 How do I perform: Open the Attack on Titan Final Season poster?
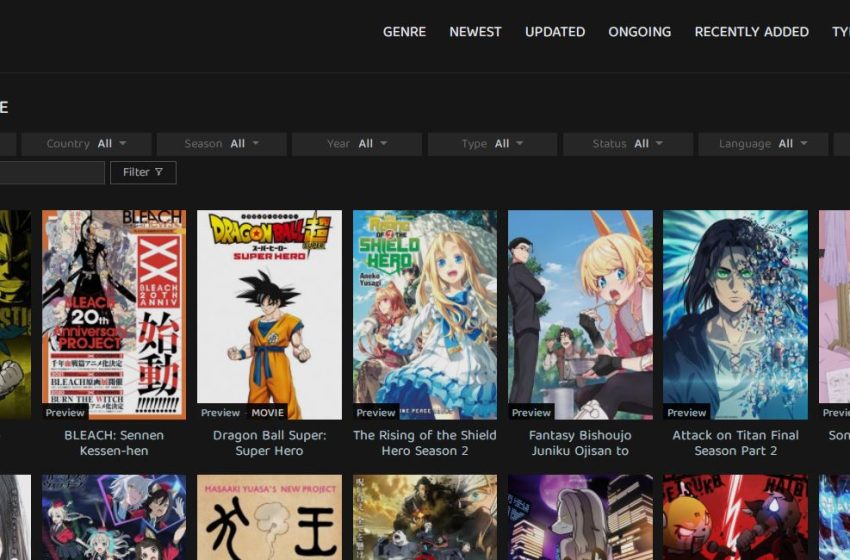pyautogui.click(x=736, y=314)
